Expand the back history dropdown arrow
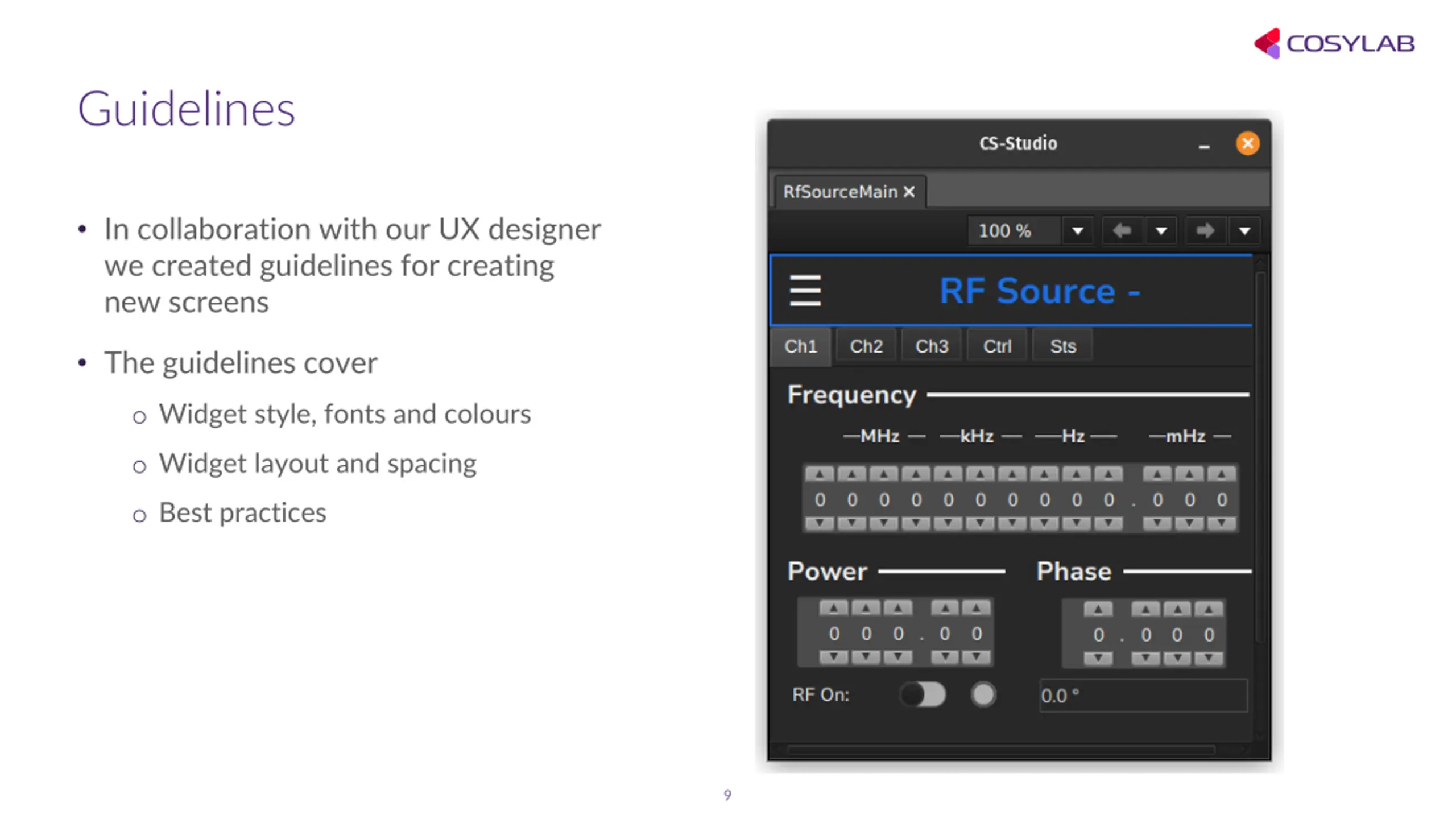The image size is (1456, 819). [x=1161, y=231]
